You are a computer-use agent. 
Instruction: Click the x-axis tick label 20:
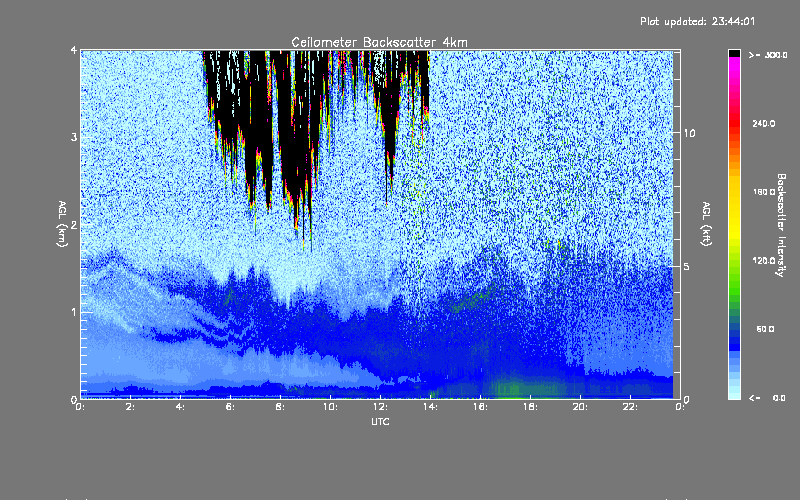pyautogui.click(x=580, y=407)
